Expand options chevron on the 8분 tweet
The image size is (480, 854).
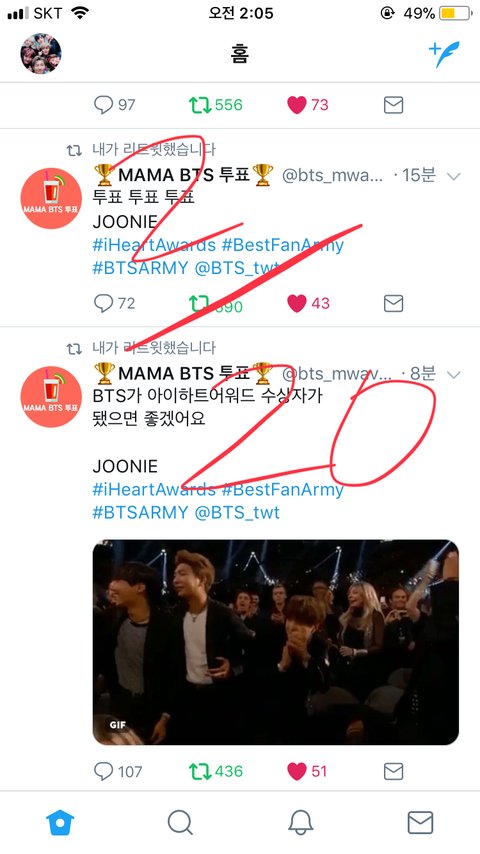click(453, 374)
